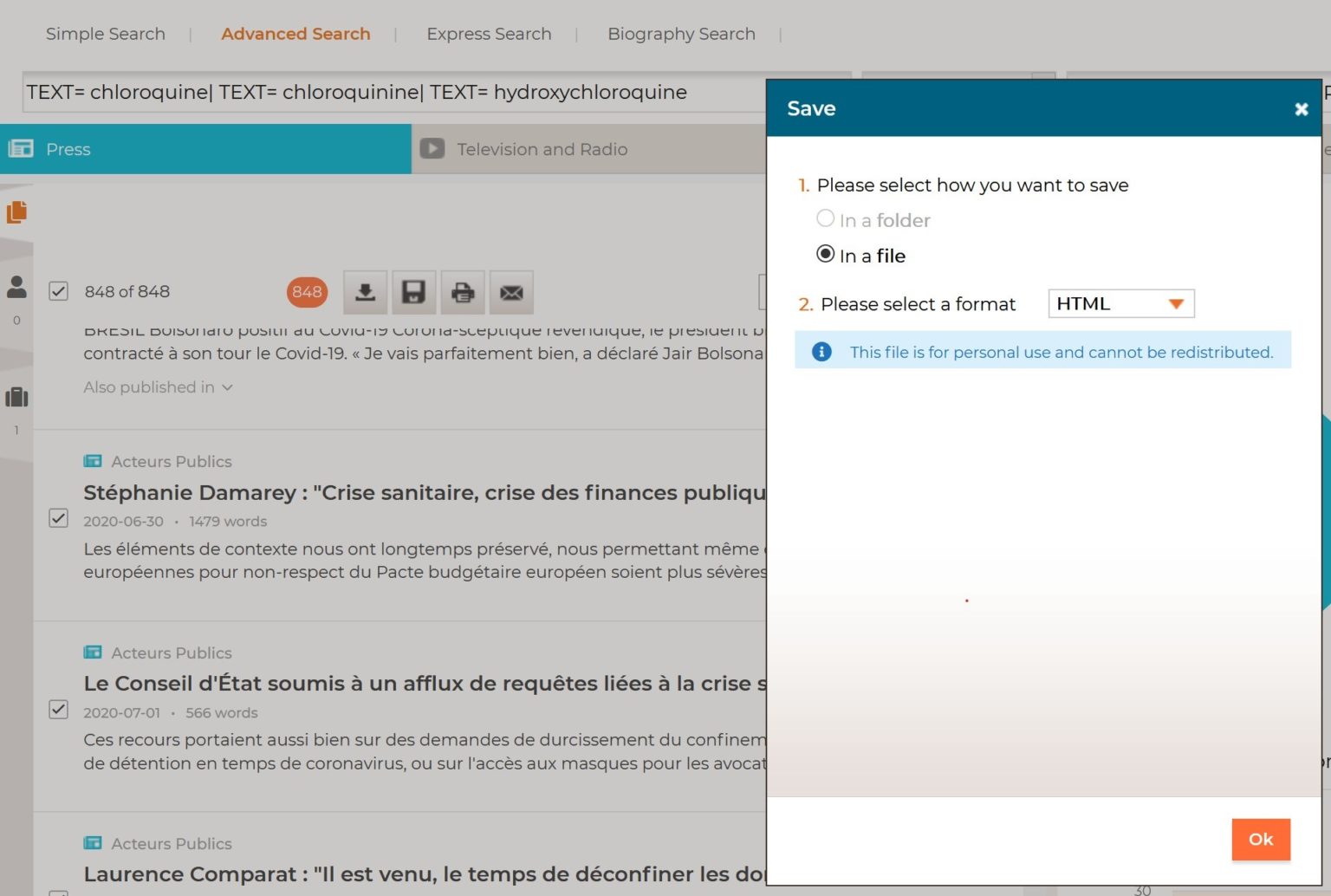The width and height of the screenshot is (1331, 896).
Task: Click the info icon in the personal use notice
Action: (821, 351)
